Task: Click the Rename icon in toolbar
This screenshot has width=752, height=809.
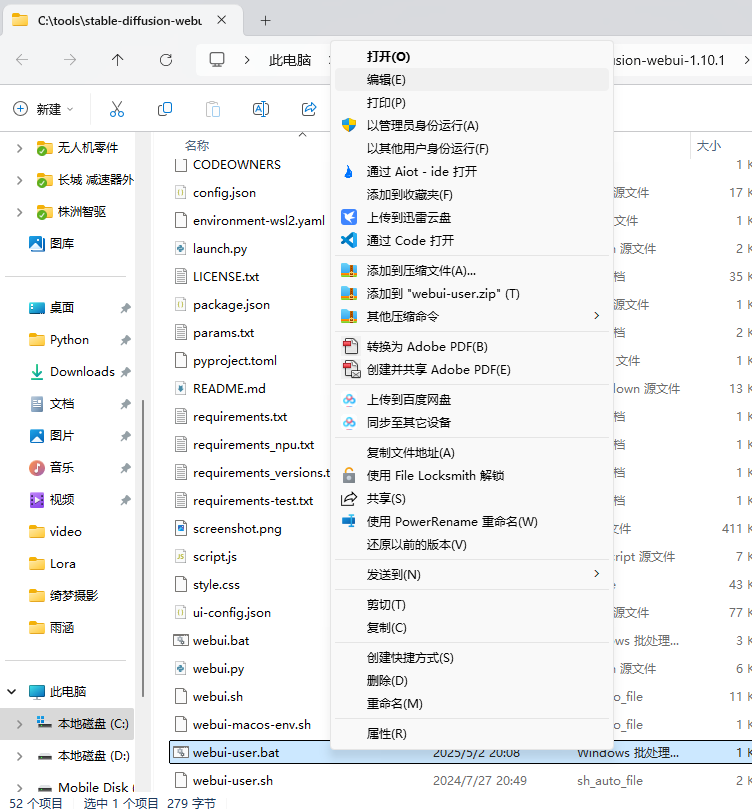Action: pos(260,109)
